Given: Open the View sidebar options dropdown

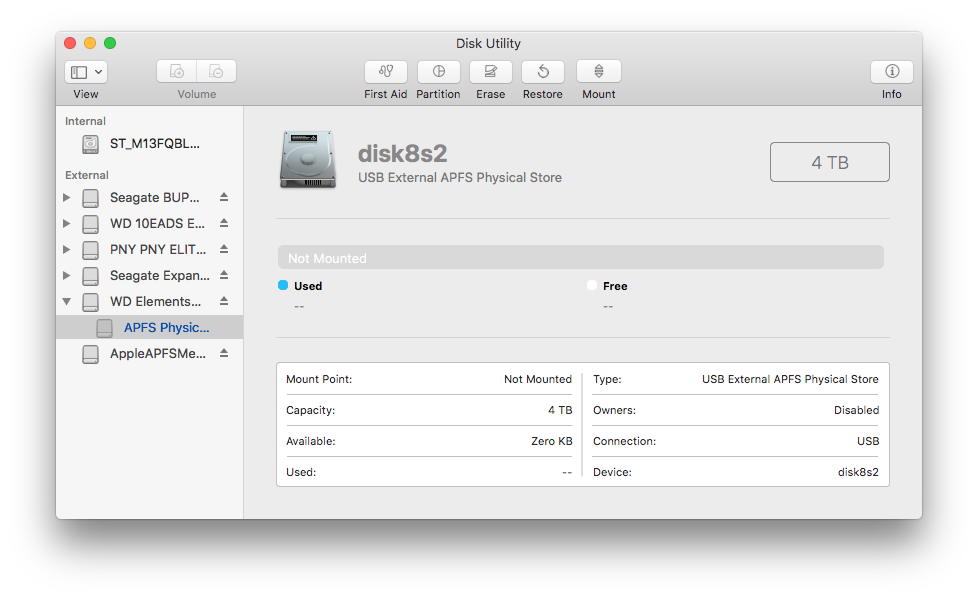Looking at the screenshot, I should point(86,72).
